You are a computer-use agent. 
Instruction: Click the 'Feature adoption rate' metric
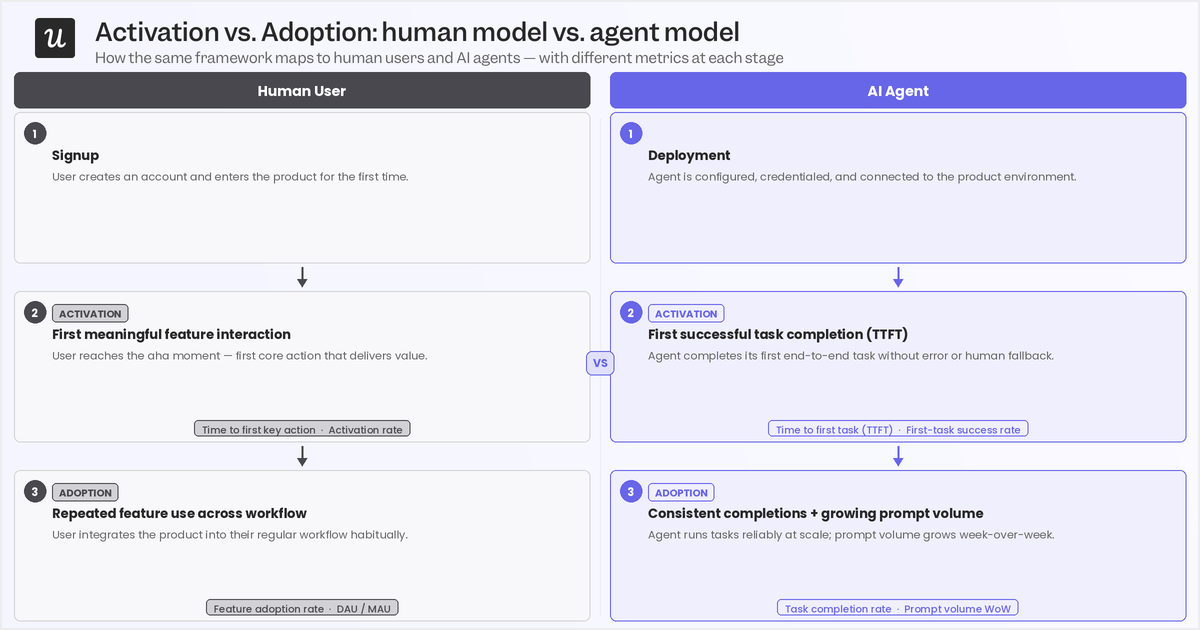pyautogui.click(x=268, y=609)
